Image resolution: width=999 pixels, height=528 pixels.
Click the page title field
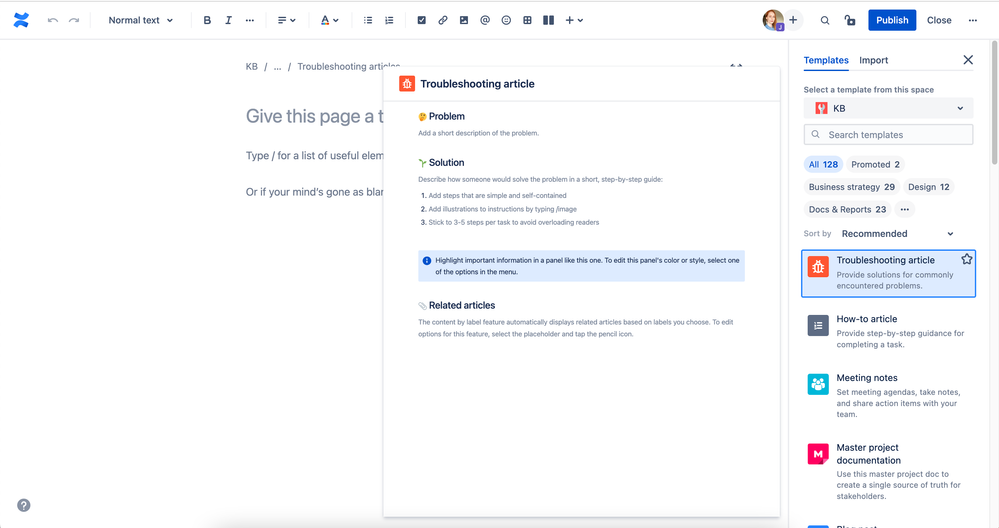315,116
